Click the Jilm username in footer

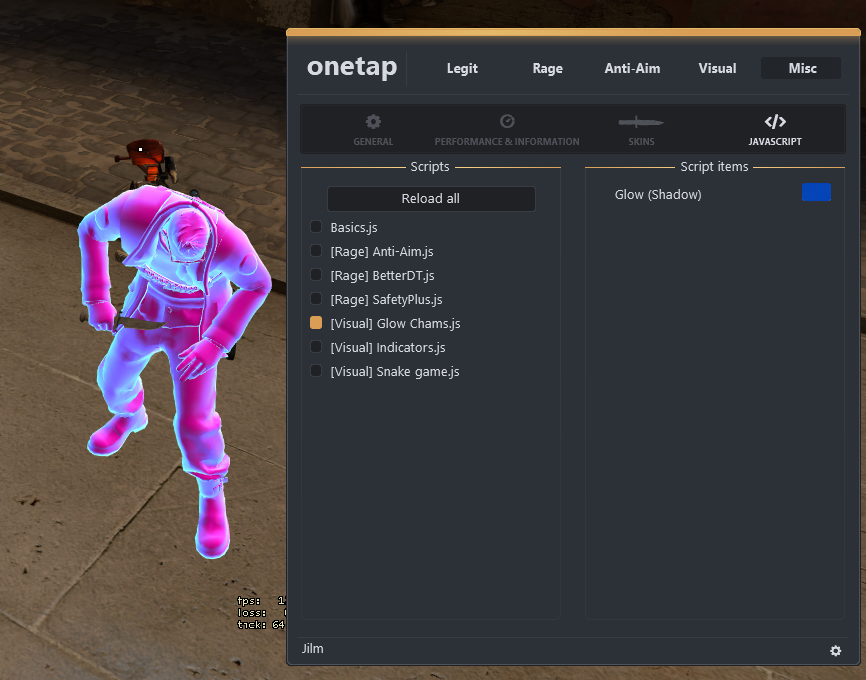pyautogui.click(x=313, y=649)
